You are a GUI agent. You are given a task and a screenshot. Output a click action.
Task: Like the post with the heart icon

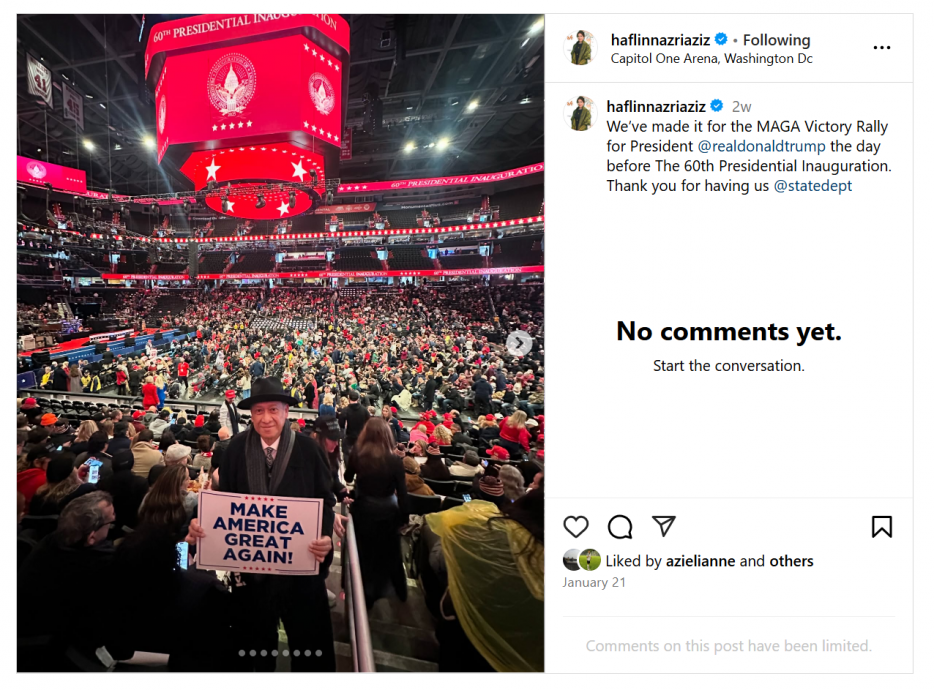576,527
